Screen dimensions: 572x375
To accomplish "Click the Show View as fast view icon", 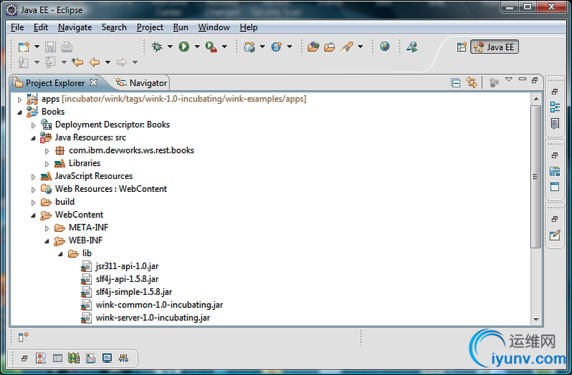I will (23, 337).
